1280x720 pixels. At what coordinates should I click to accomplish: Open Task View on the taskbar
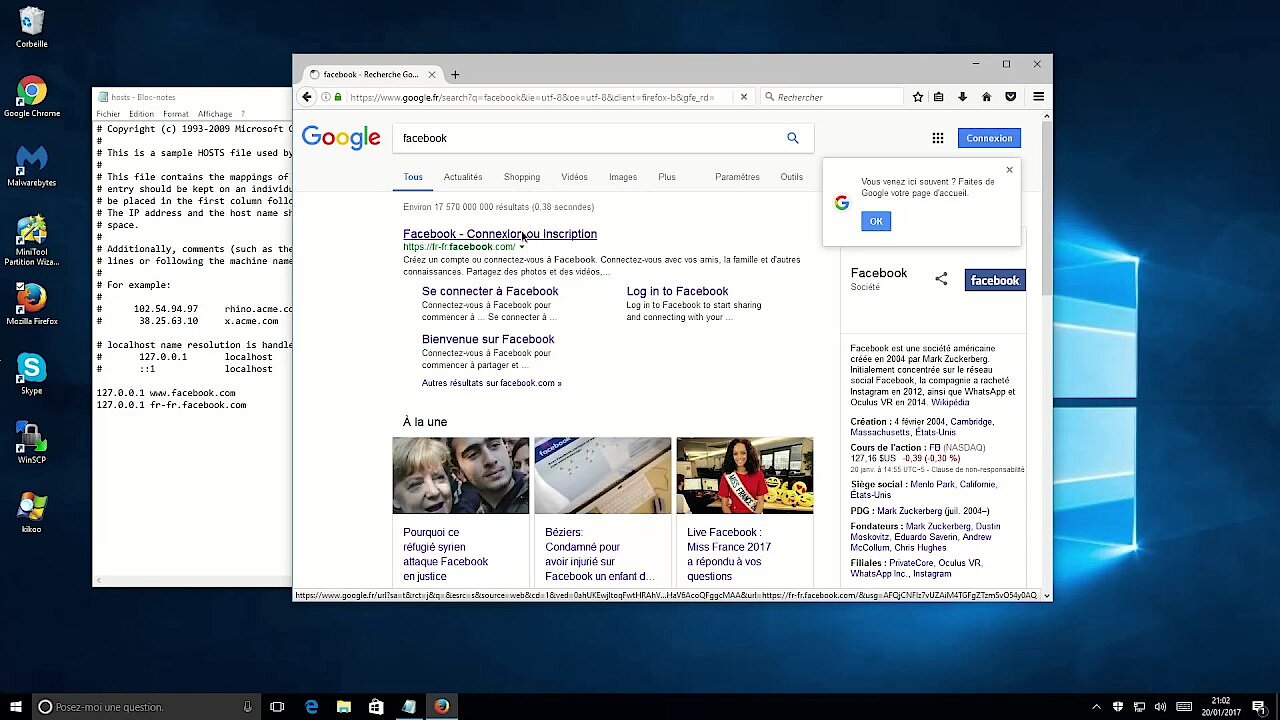point(277,707)
